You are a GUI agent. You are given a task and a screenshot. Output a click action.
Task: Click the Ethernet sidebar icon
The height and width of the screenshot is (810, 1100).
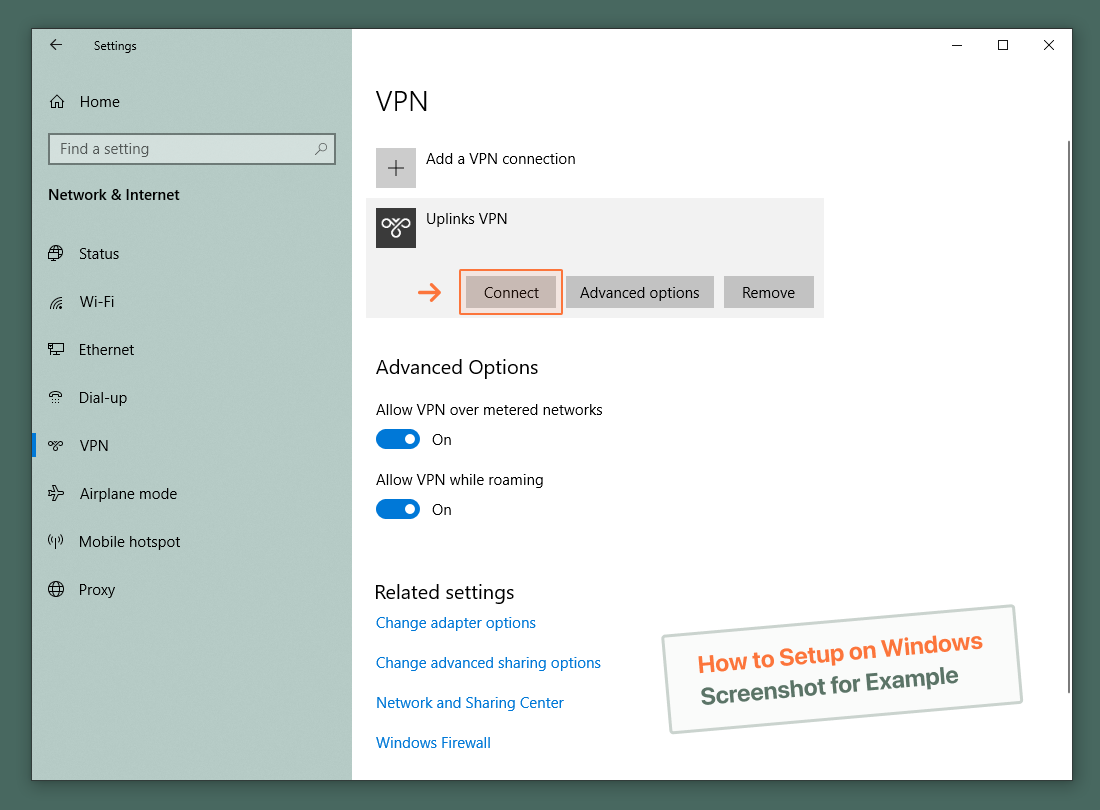[x=55, y=349]
